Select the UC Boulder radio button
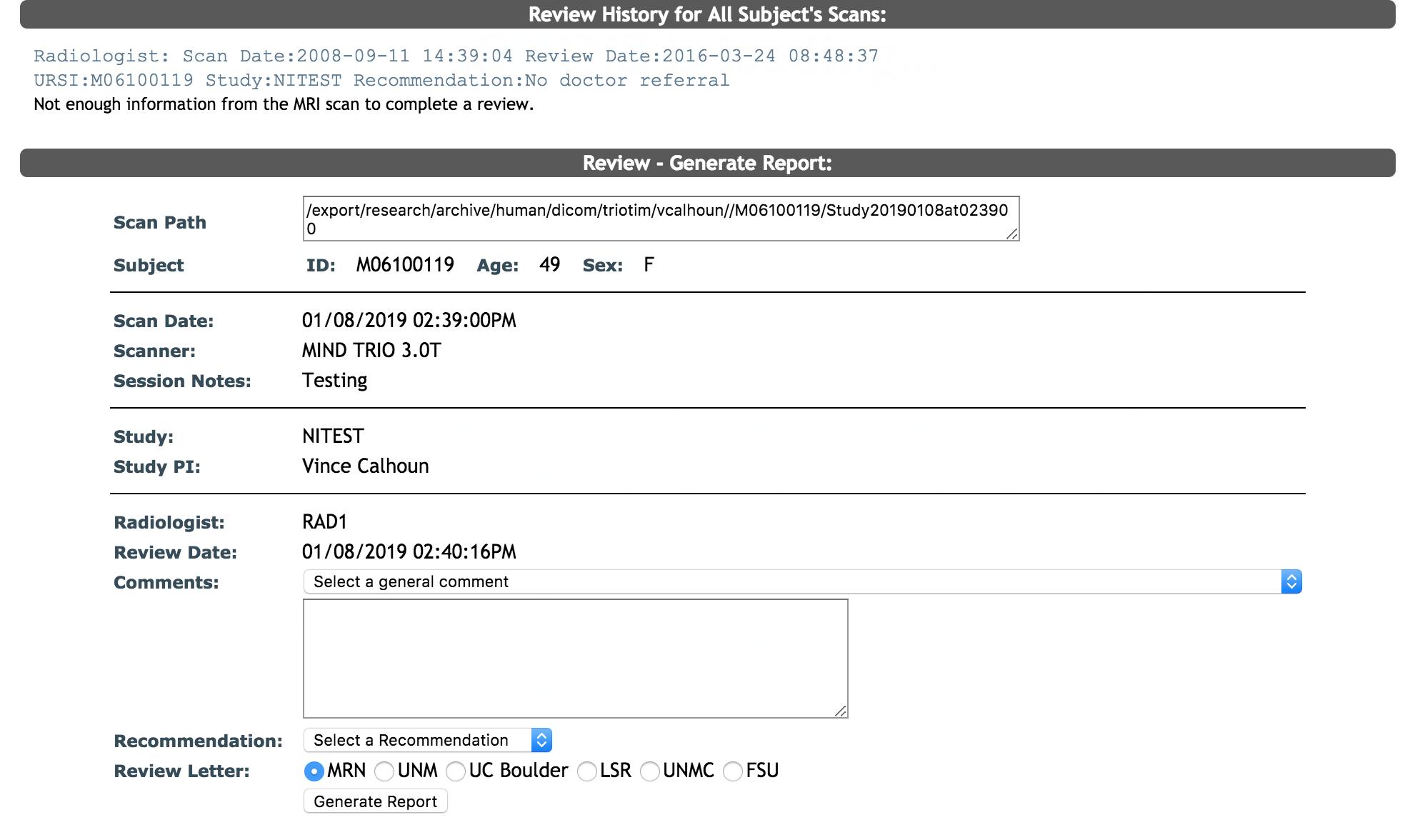The image size is (1420, 840). (x=456, y=771)
